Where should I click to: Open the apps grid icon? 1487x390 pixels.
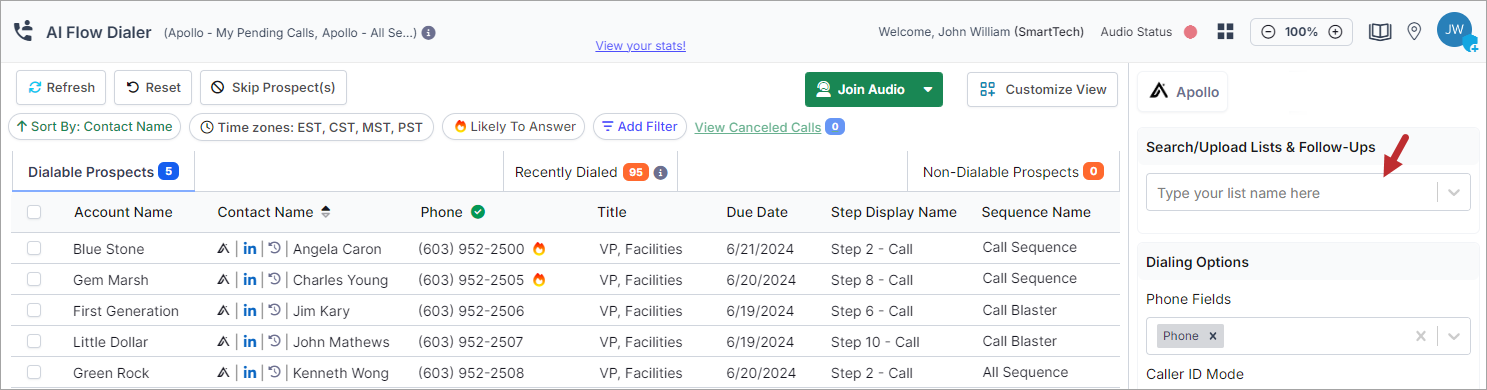coord(1225,31)
